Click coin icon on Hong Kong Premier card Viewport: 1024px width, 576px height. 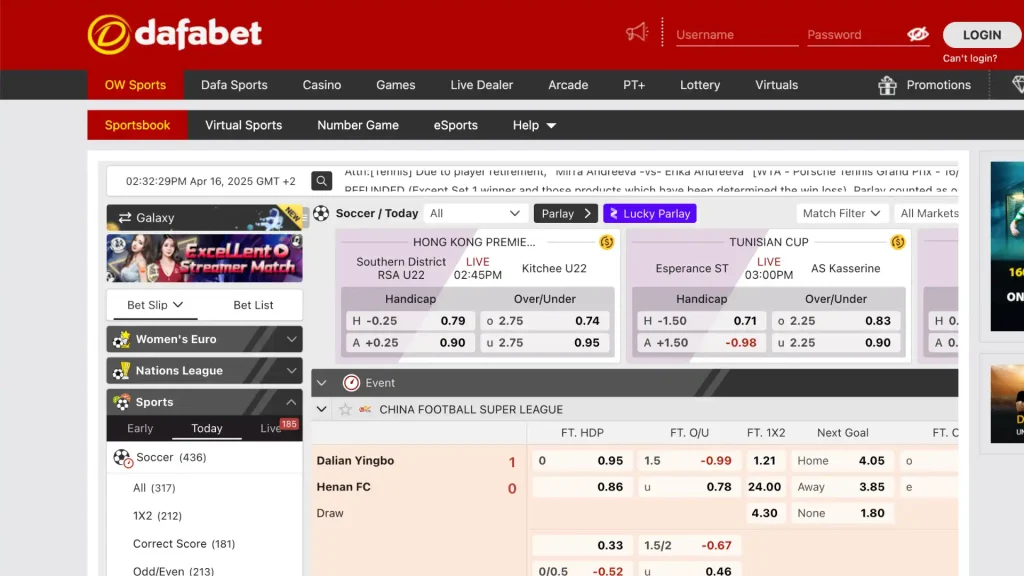click(x=607, y=242)
